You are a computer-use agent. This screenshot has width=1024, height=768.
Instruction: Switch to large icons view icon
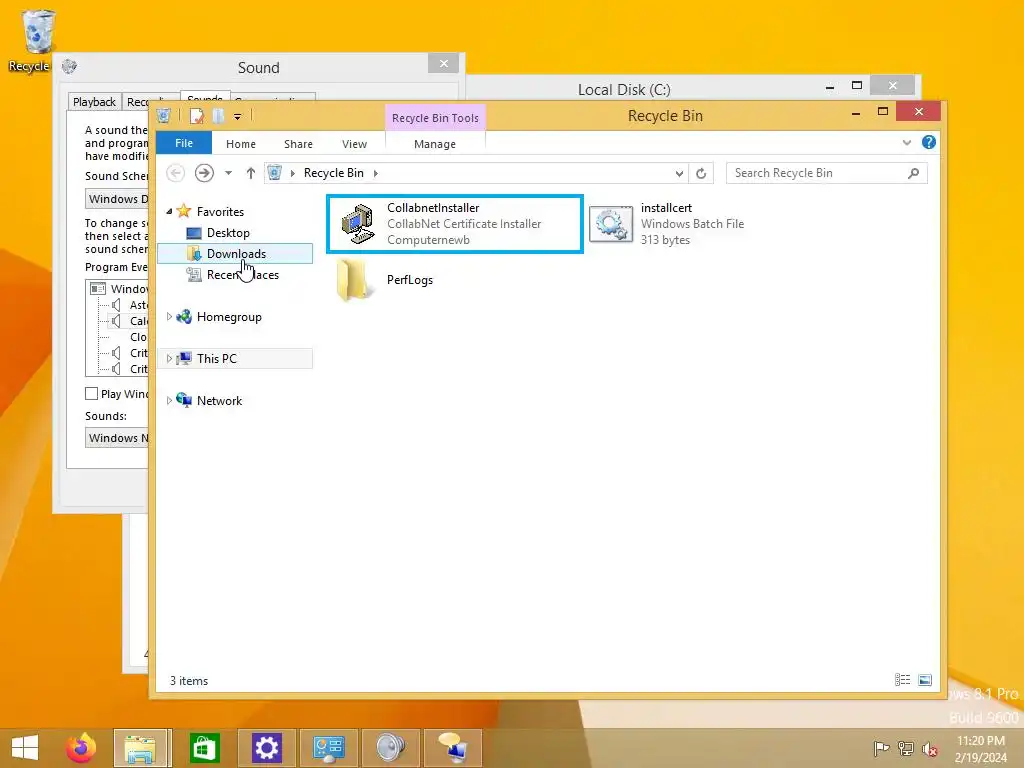click(925, 680)
